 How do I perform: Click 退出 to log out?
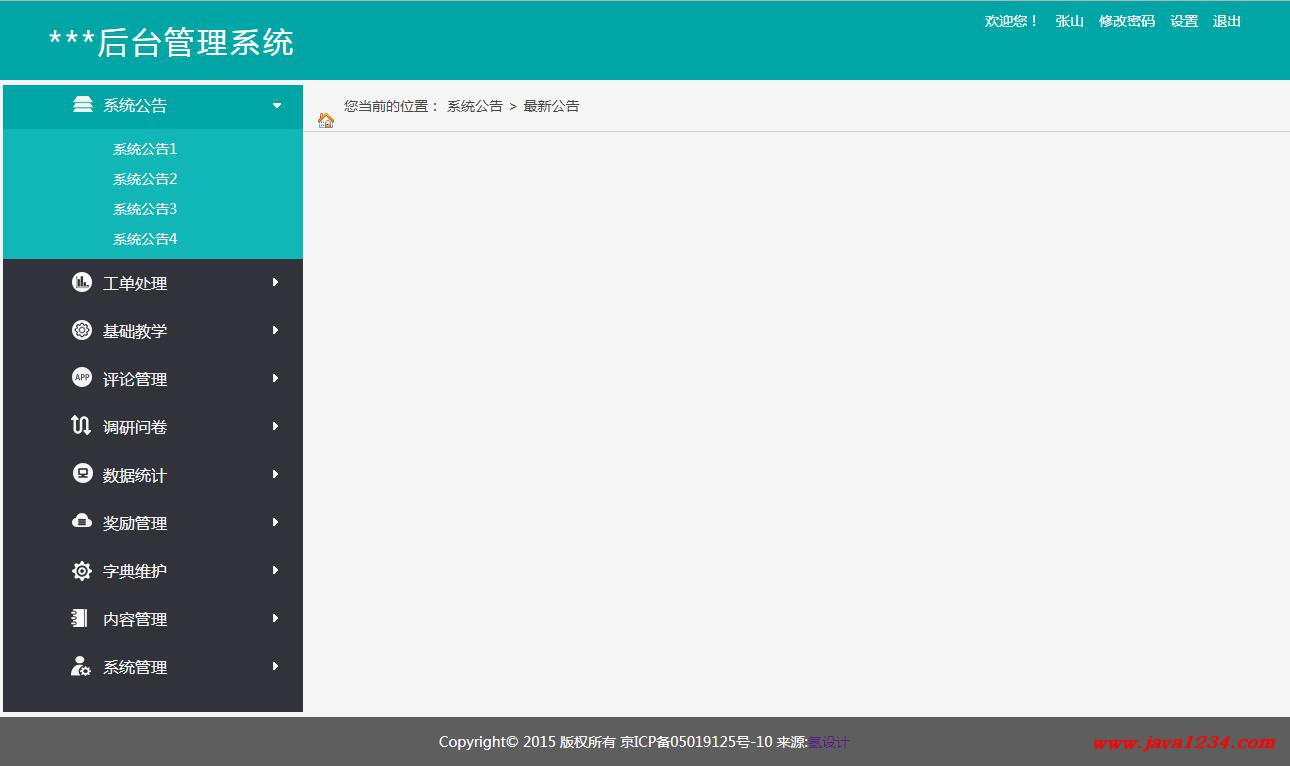tap(1227, 21)
